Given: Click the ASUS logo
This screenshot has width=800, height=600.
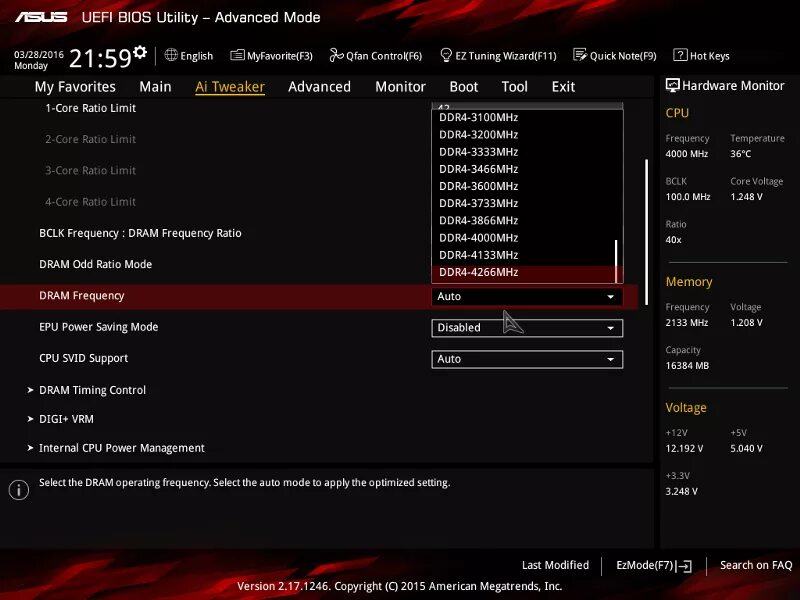Looking at the screenshot, I should coord(41,17).
